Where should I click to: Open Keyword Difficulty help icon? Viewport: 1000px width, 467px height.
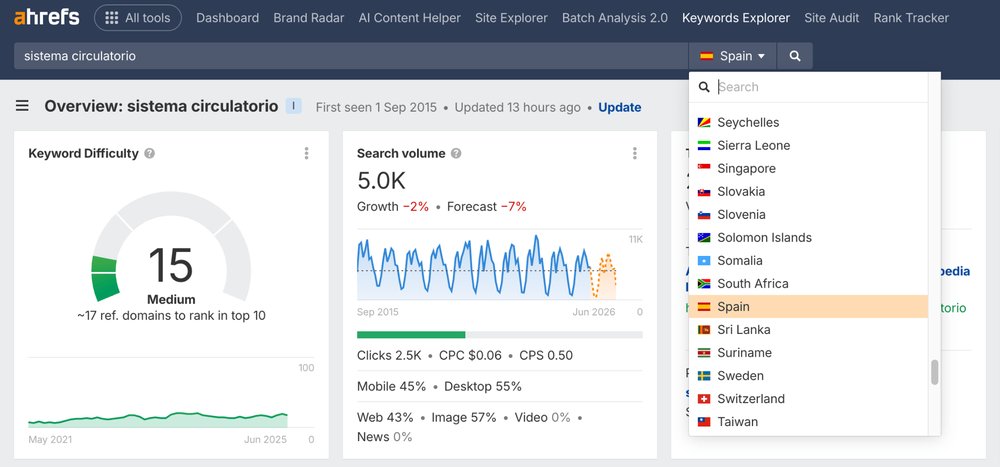pos(149,153)
